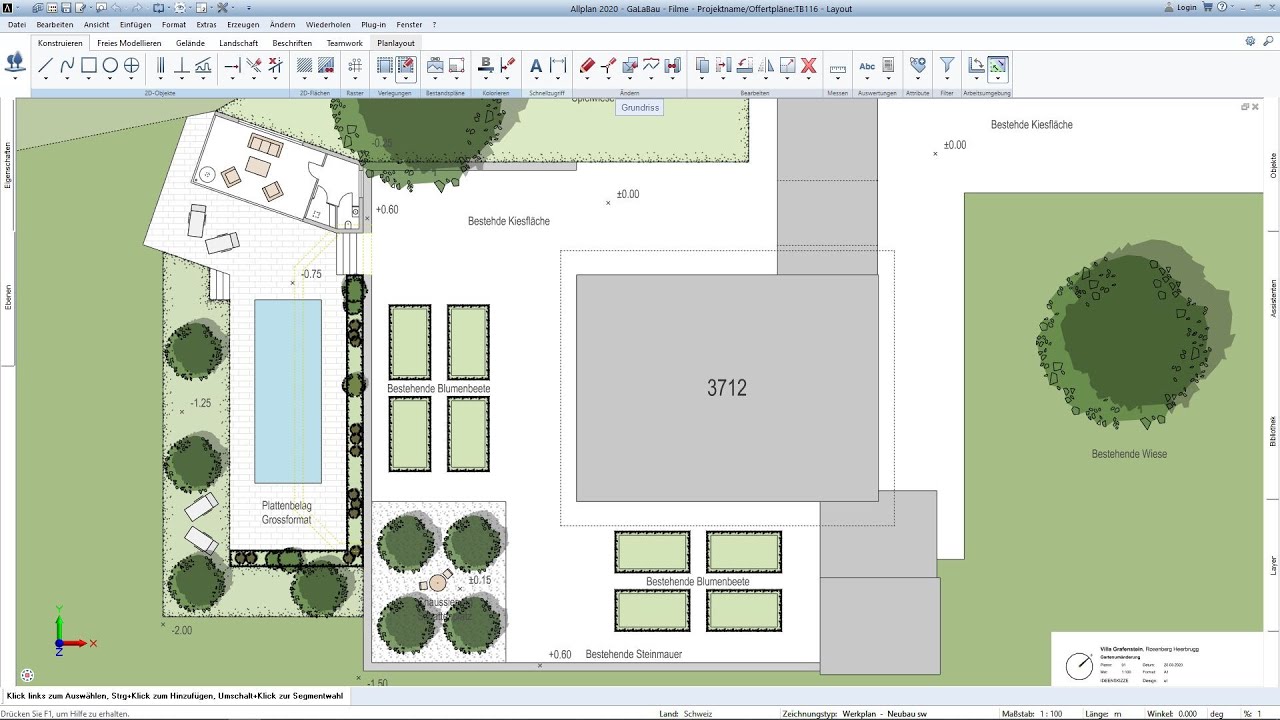Select the Spline curve tool

coord(67,66)
